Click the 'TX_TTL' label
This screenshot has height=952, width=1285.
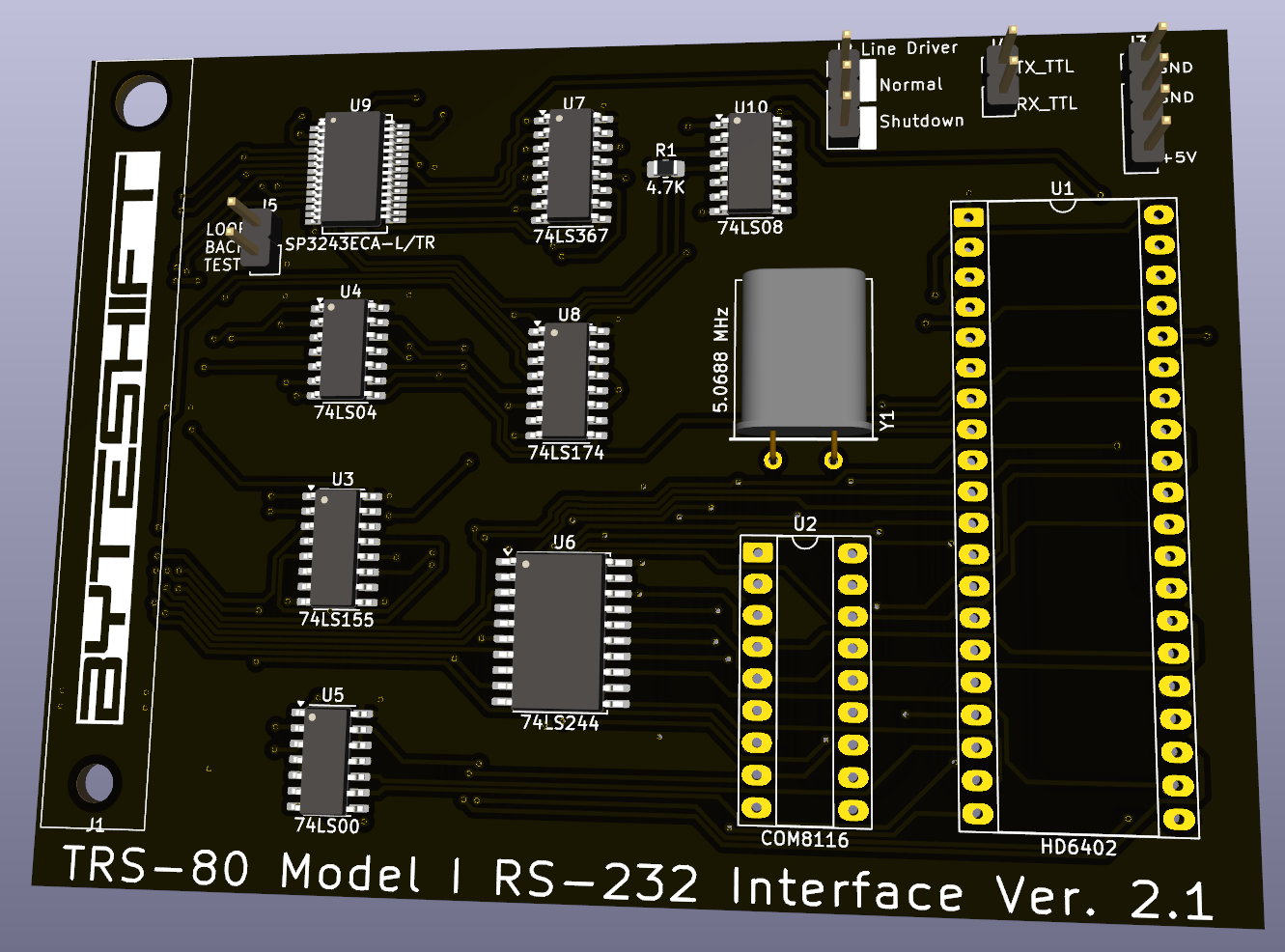click(x=1046, y=67)
